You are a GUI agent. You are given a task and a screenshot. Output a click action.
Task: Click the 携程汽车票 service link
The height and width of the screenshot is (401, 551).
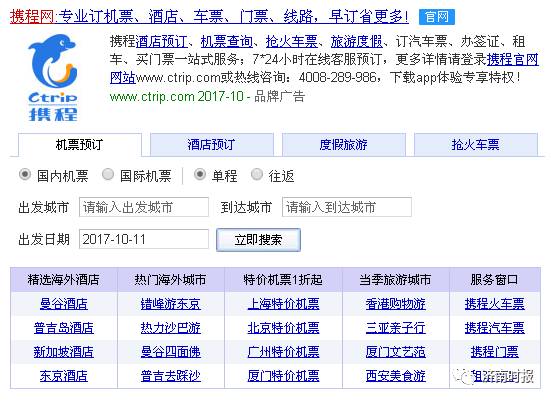point(495,328)
